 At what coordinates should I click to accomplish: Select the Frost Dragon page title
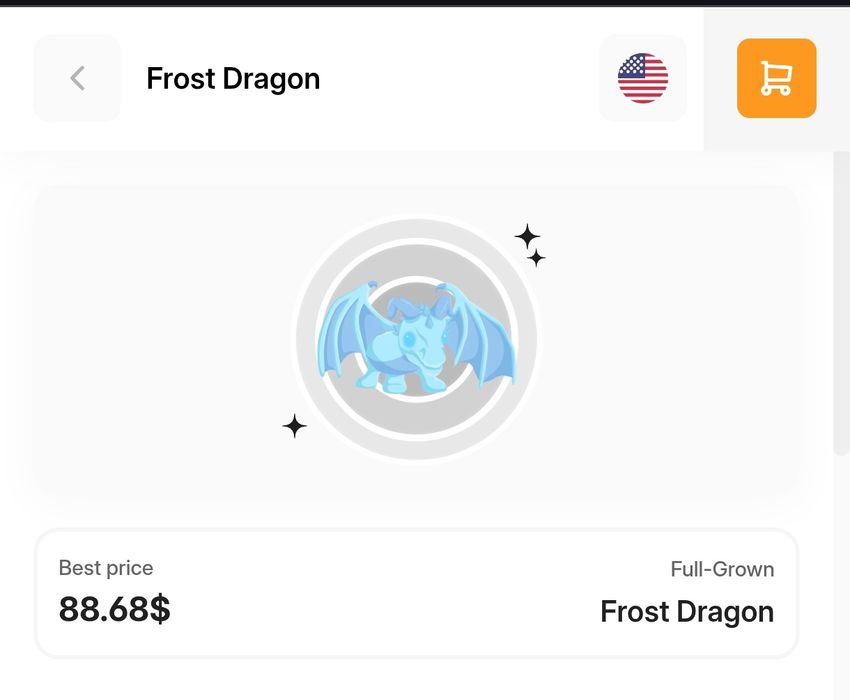coord(233,79)
